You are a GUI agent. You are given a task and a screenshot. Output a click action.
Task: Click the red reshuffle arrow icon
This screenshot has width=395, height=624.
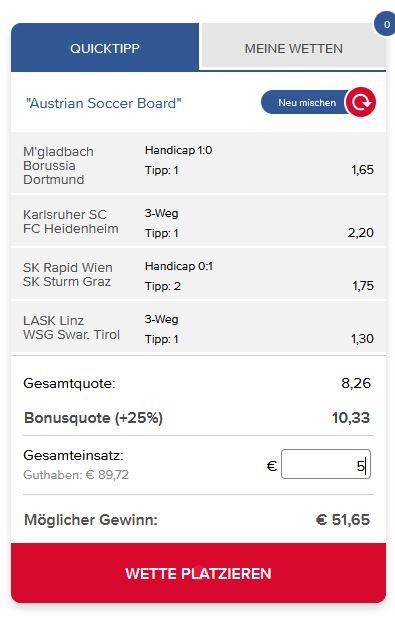tap(360, 102)
